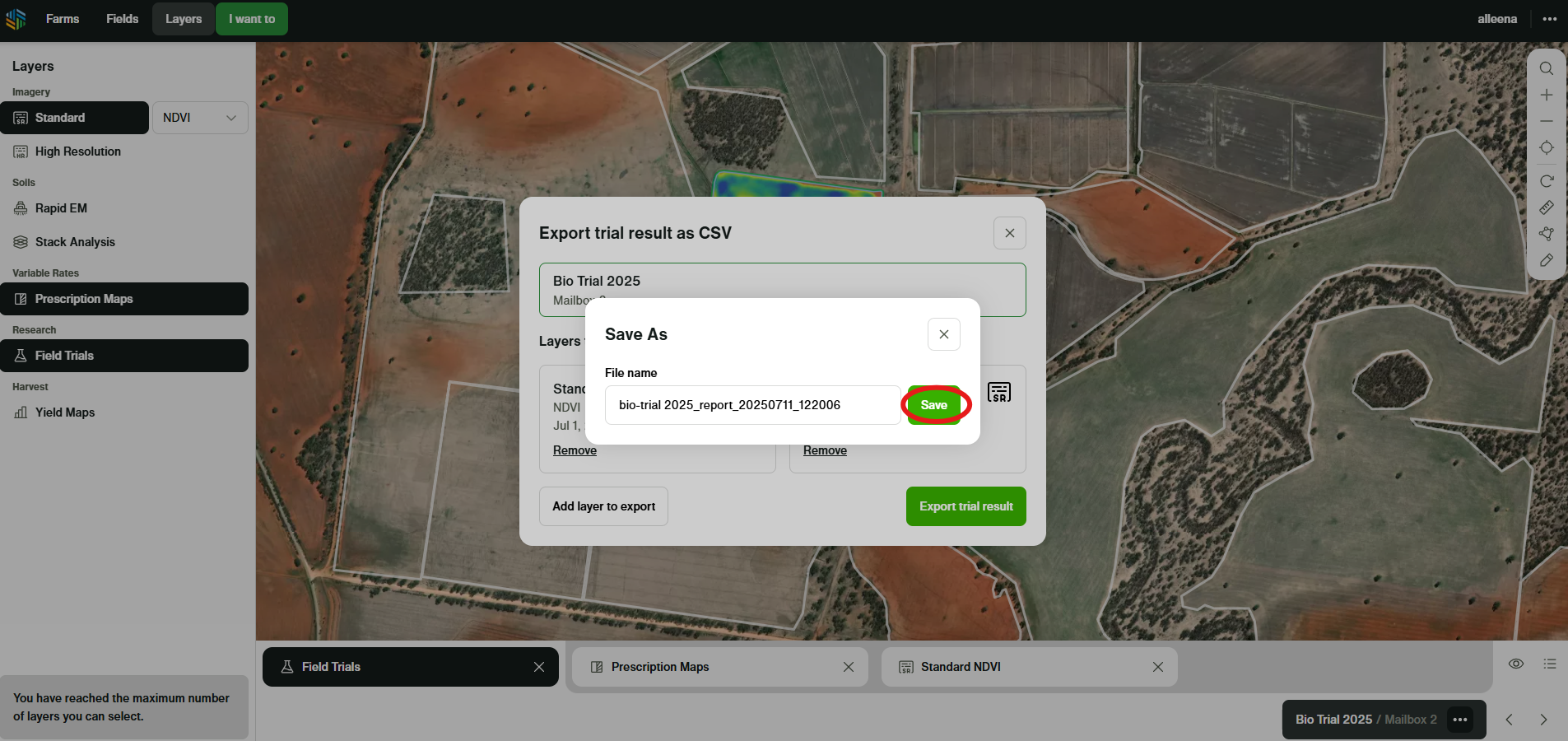
Task: Click the locate crosshair icon
Action: (1546, 148)
